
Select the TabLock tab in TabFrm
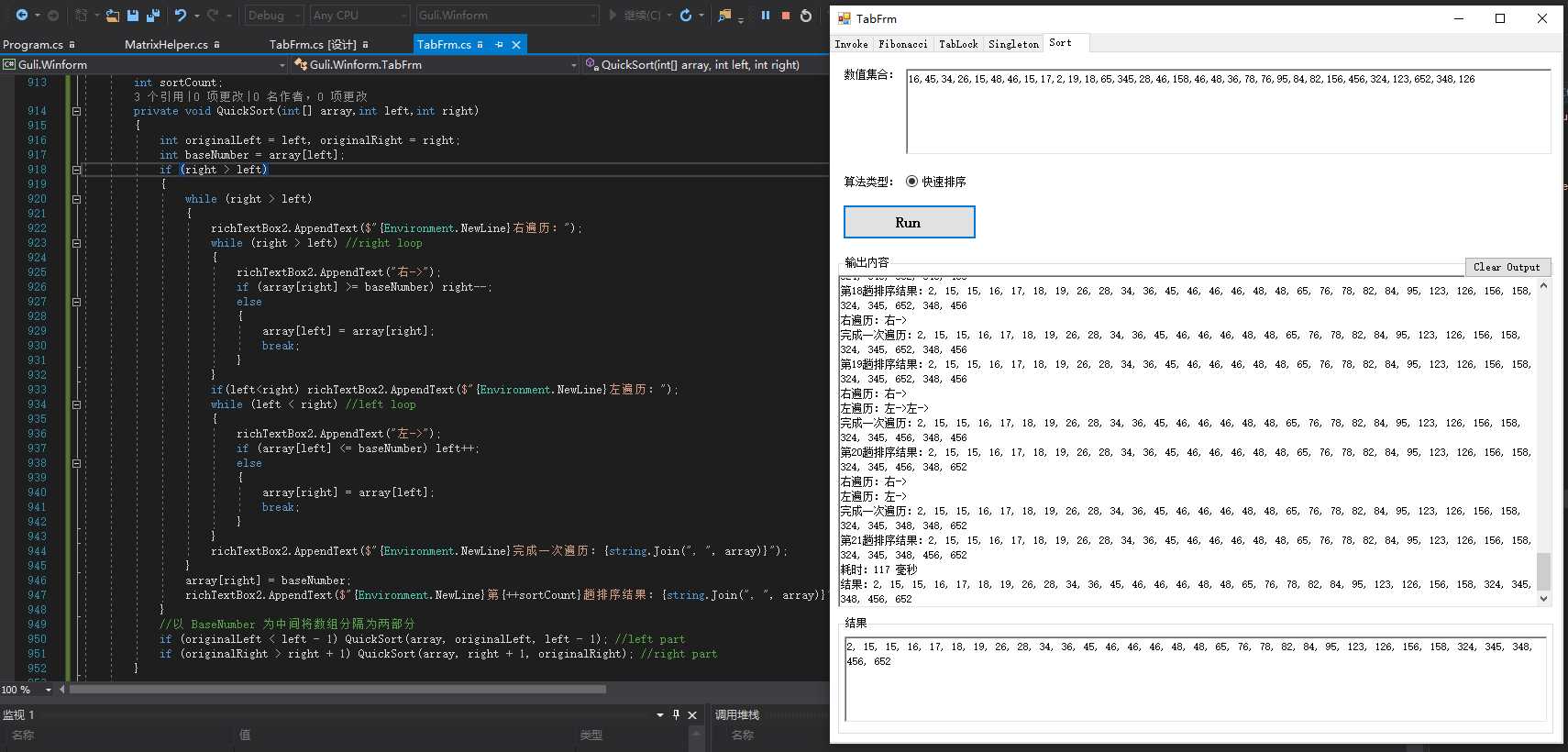coord(958,44)
